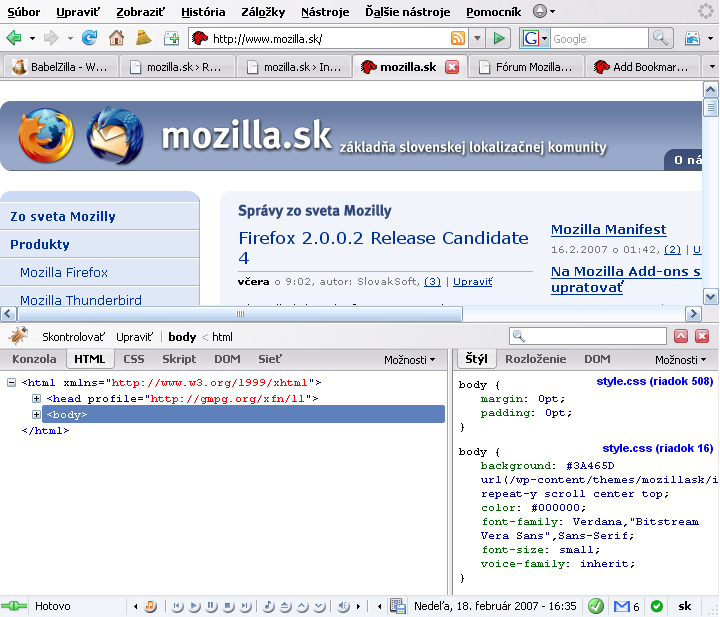
Task: Expand the body element node
Action: coord(36,415)
